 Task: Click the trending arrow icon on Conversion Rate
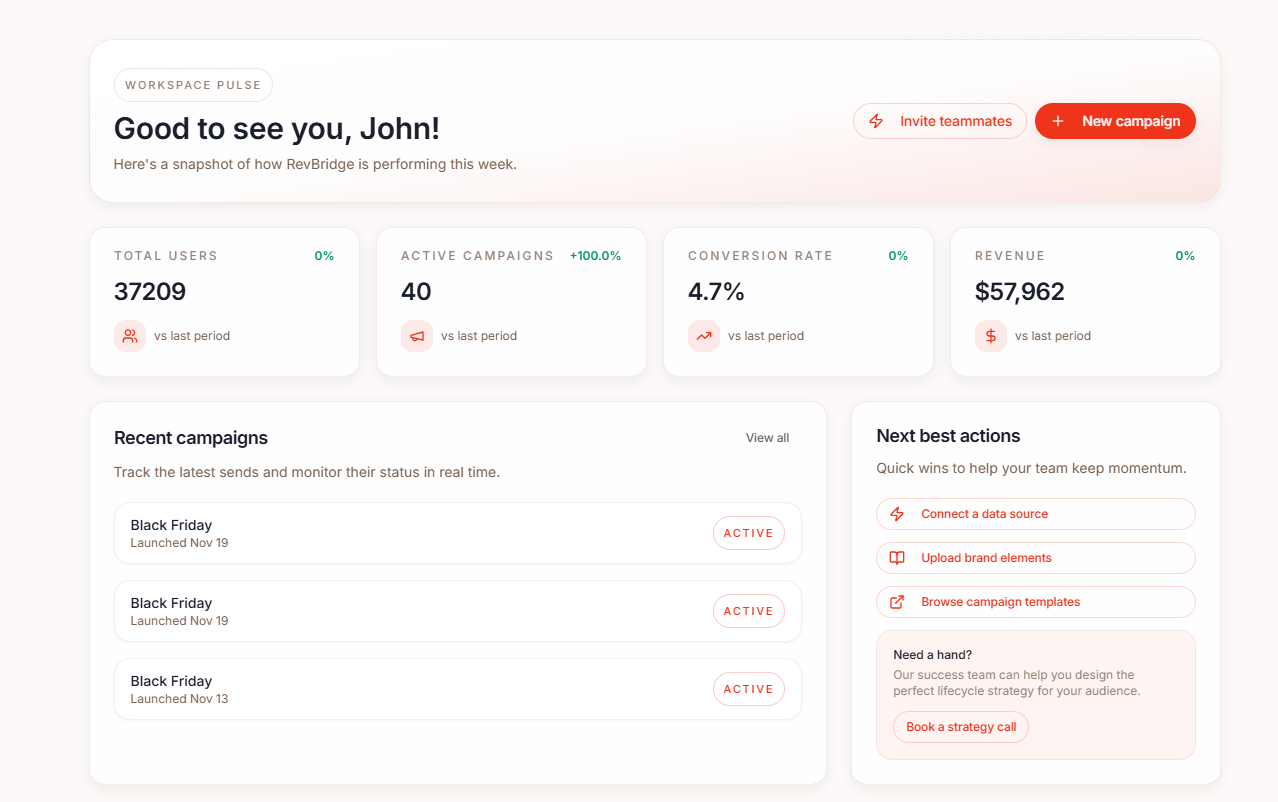tap(703, 336)
